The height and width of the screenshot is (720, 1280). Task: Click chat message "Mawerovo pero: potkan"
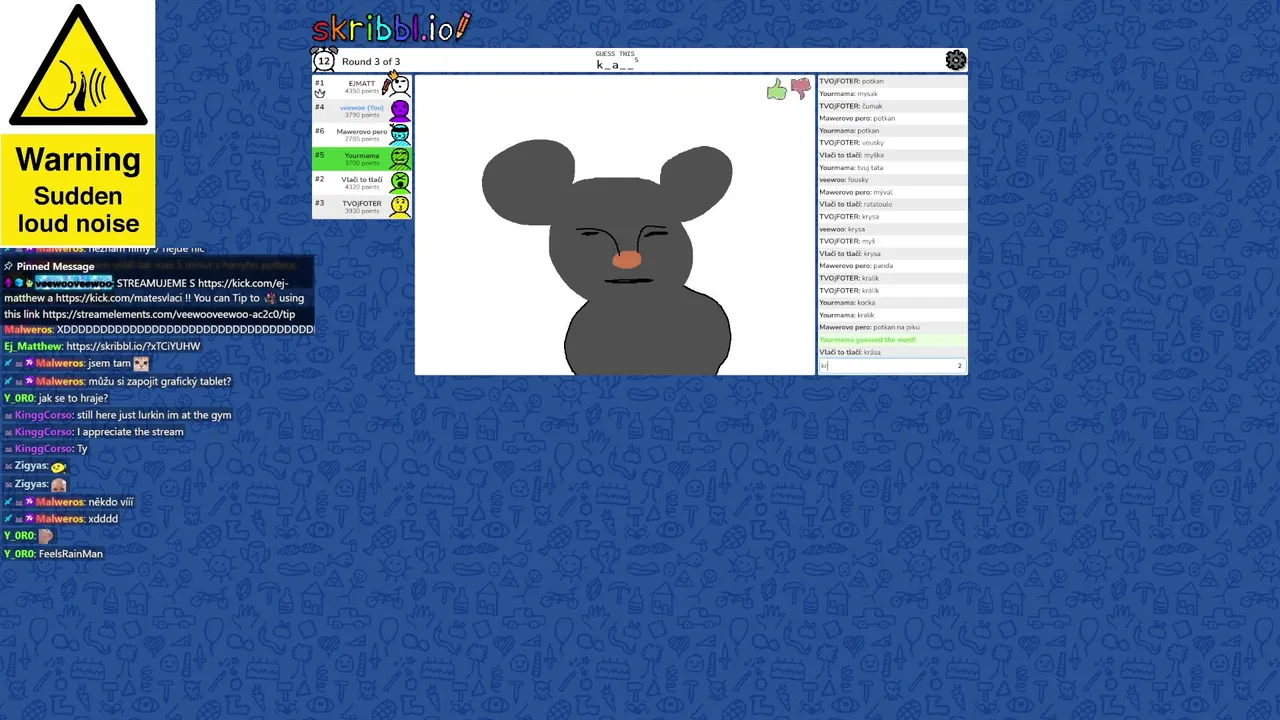tap(892, 118)
